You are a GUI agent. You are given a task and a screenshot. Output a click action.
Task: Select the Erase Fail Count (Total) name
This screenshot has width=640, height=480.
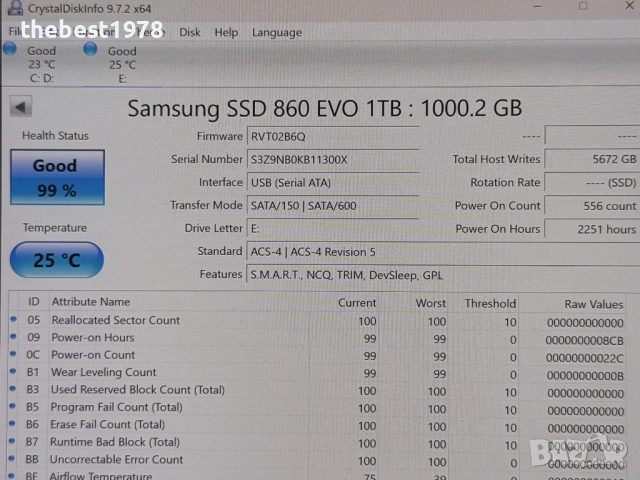point(107,424)
